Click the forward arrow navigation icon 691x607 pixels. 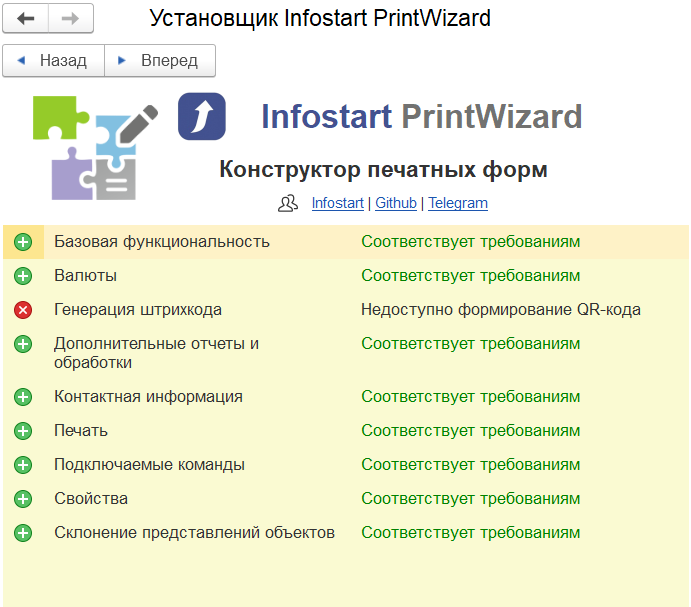click(70, 18)
